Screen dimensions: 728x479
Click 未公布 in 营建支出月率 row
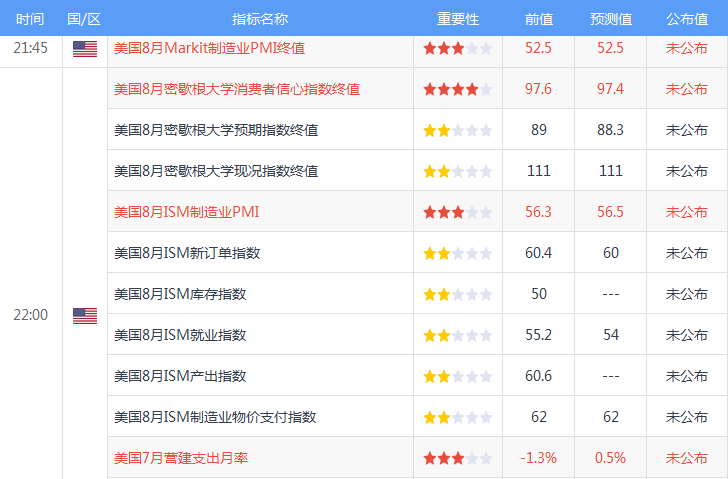(x=687, y=458)
